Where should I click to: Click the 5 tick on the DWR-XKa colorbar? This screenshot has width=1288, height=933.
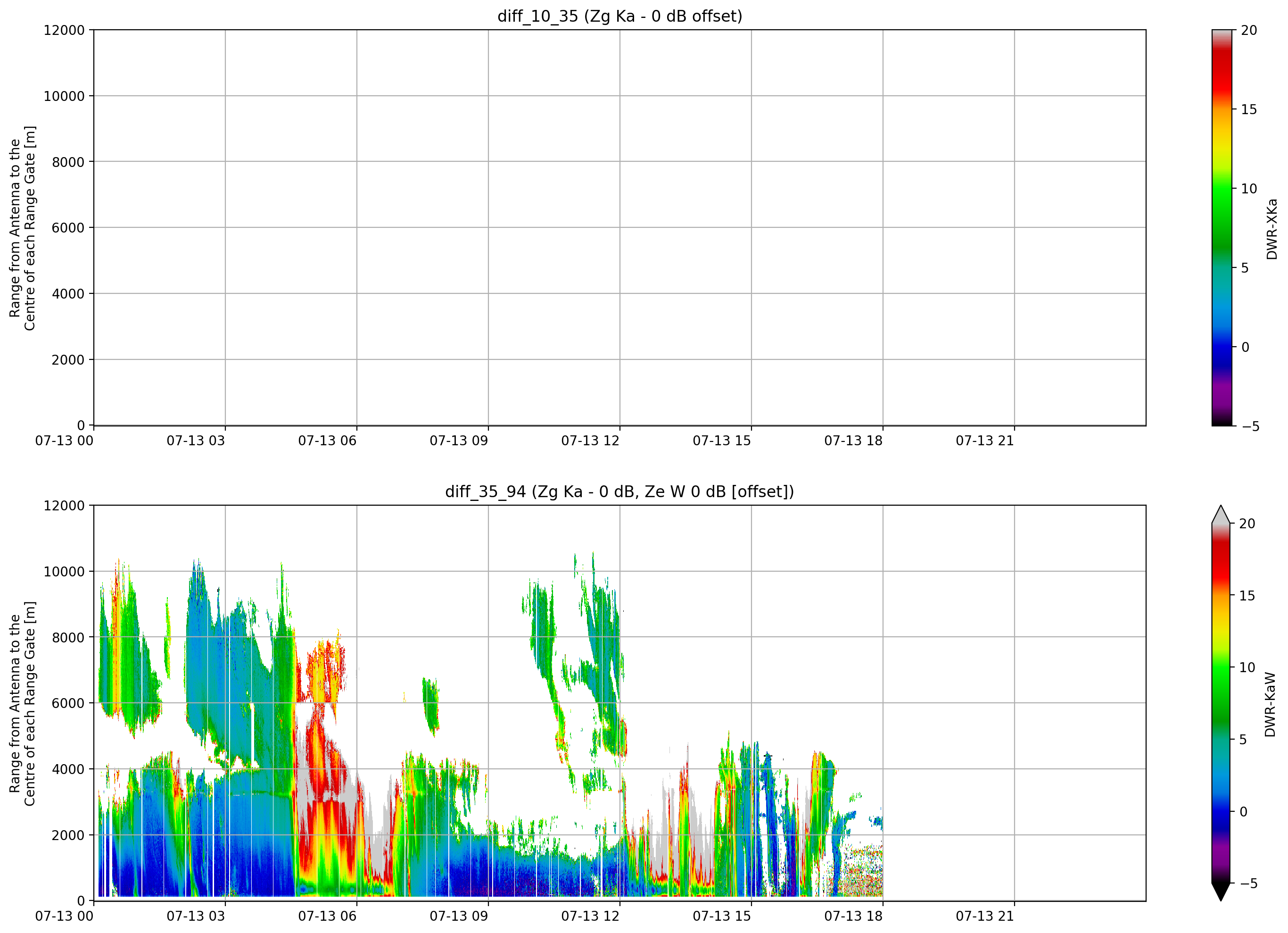pos(1246,267)
